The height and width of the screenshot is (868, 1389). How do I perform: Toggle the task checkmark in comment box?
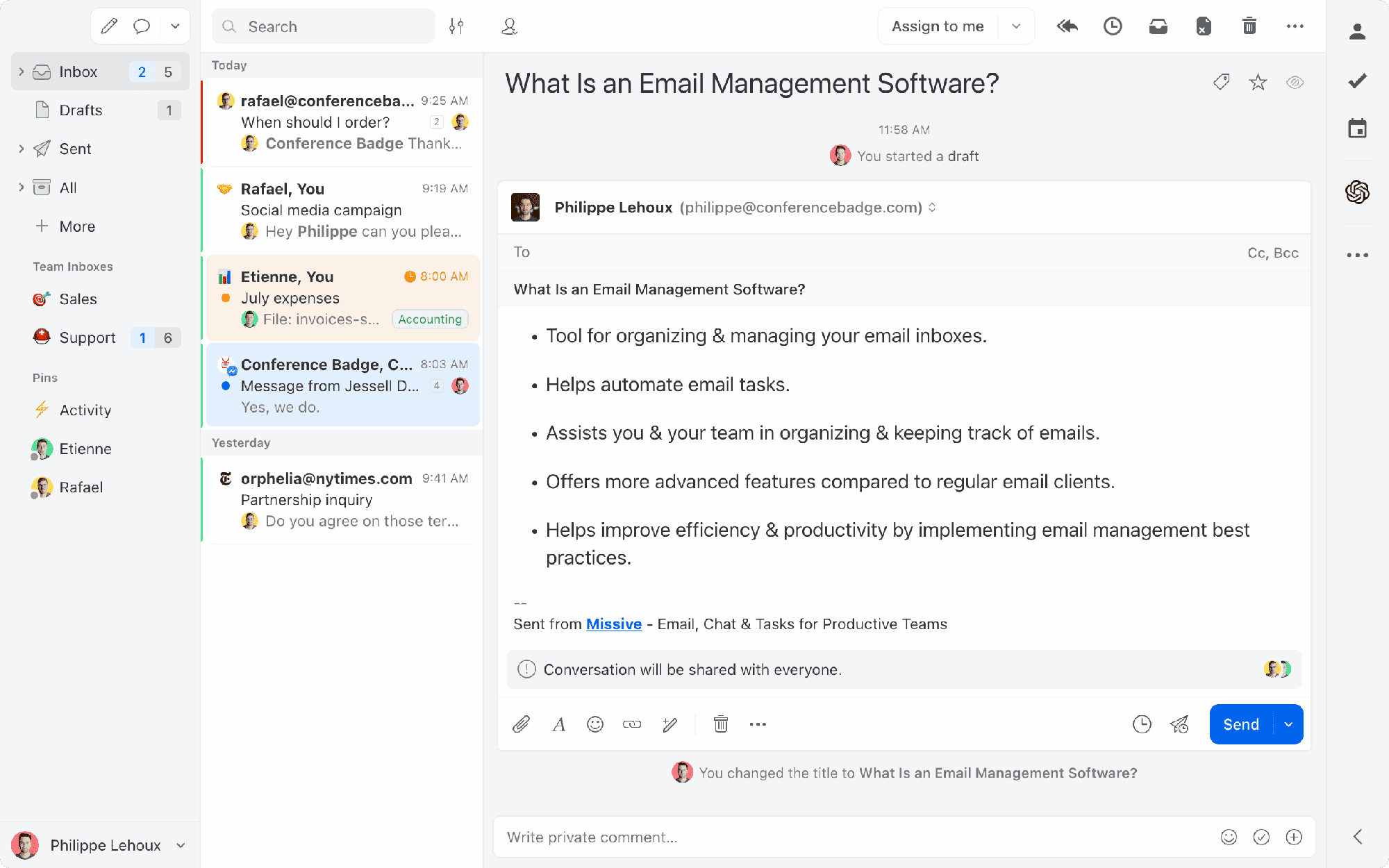click(1261, 837)
